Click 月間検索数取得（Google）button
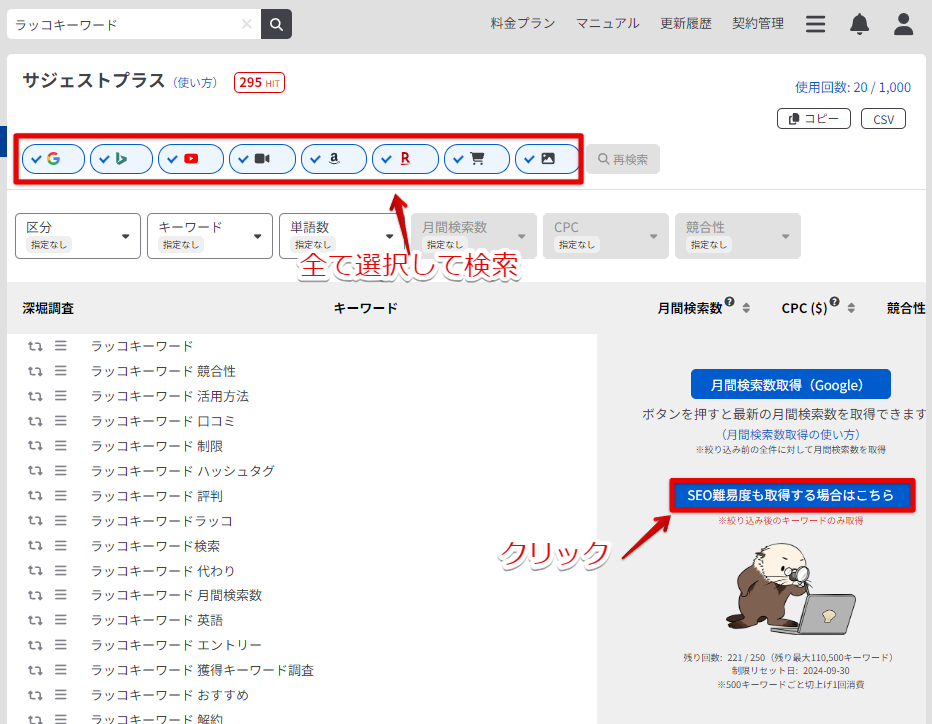Screen dimensions: 932x724 point(790,384)
